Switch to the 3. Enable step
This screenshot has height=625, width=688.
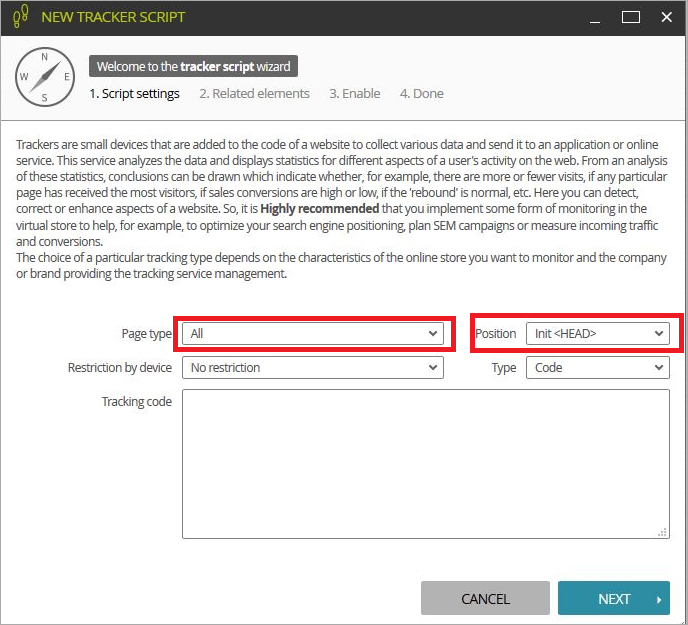tap(355, 94)
